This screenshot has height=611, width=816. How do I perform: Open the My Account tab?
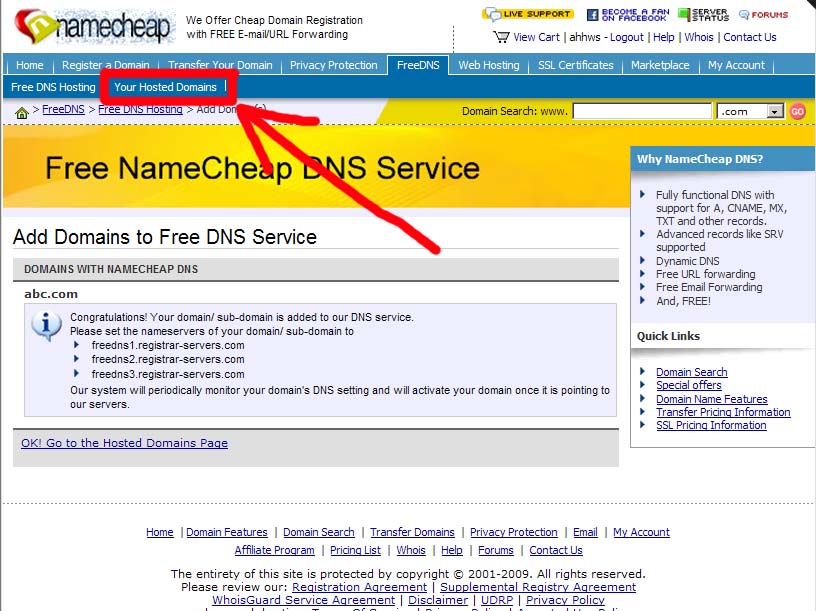pos(736,65)
